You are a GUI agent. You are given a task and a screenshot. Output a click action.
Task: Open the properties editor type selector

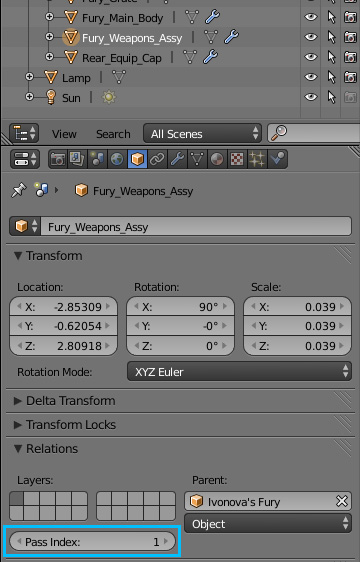pos(25,159)
